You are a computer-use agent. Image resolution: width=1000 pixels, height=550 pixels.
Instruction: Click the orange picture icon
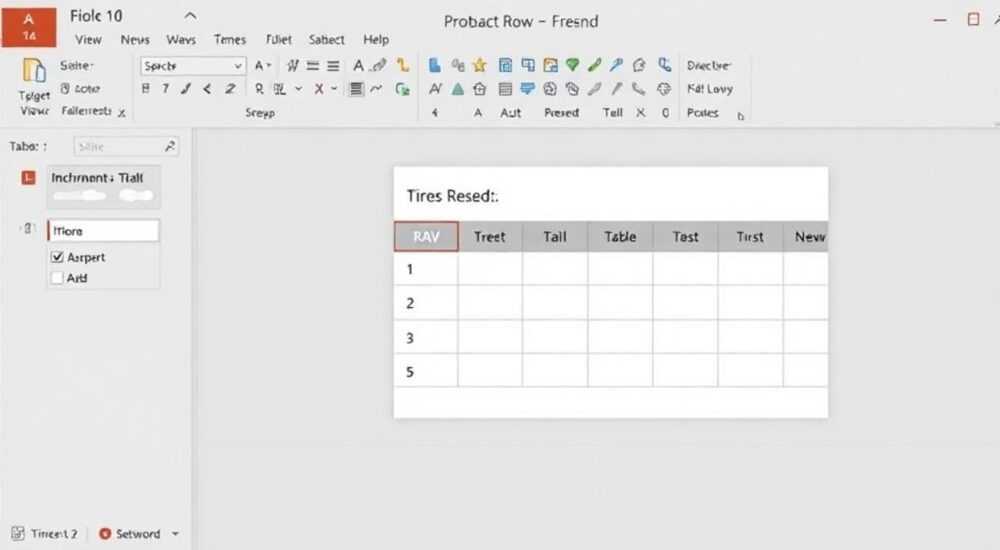550,65
